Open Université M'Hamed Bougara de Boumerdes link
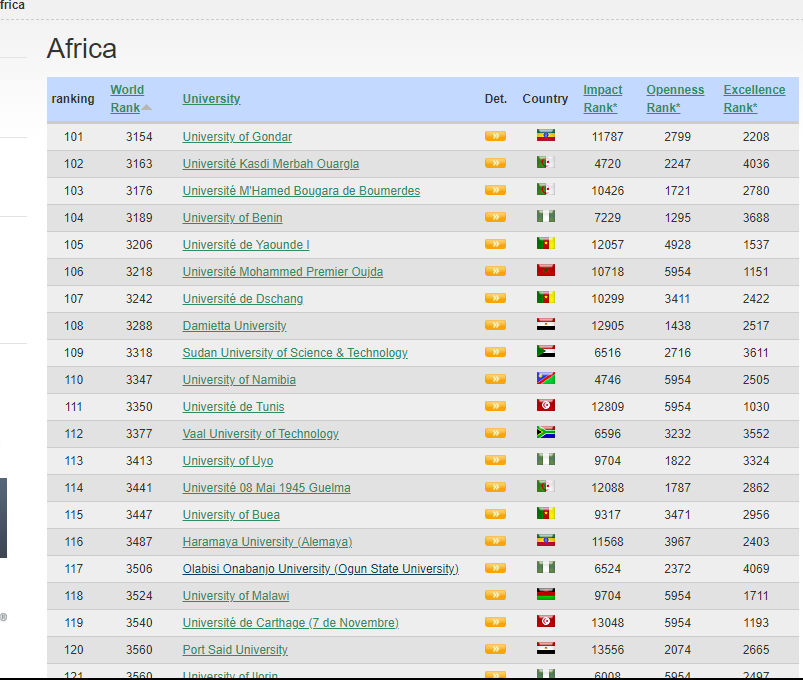Image resolution: width=803 pixels, height=680 pixels. pyautogui.click(x=301, y=191)
